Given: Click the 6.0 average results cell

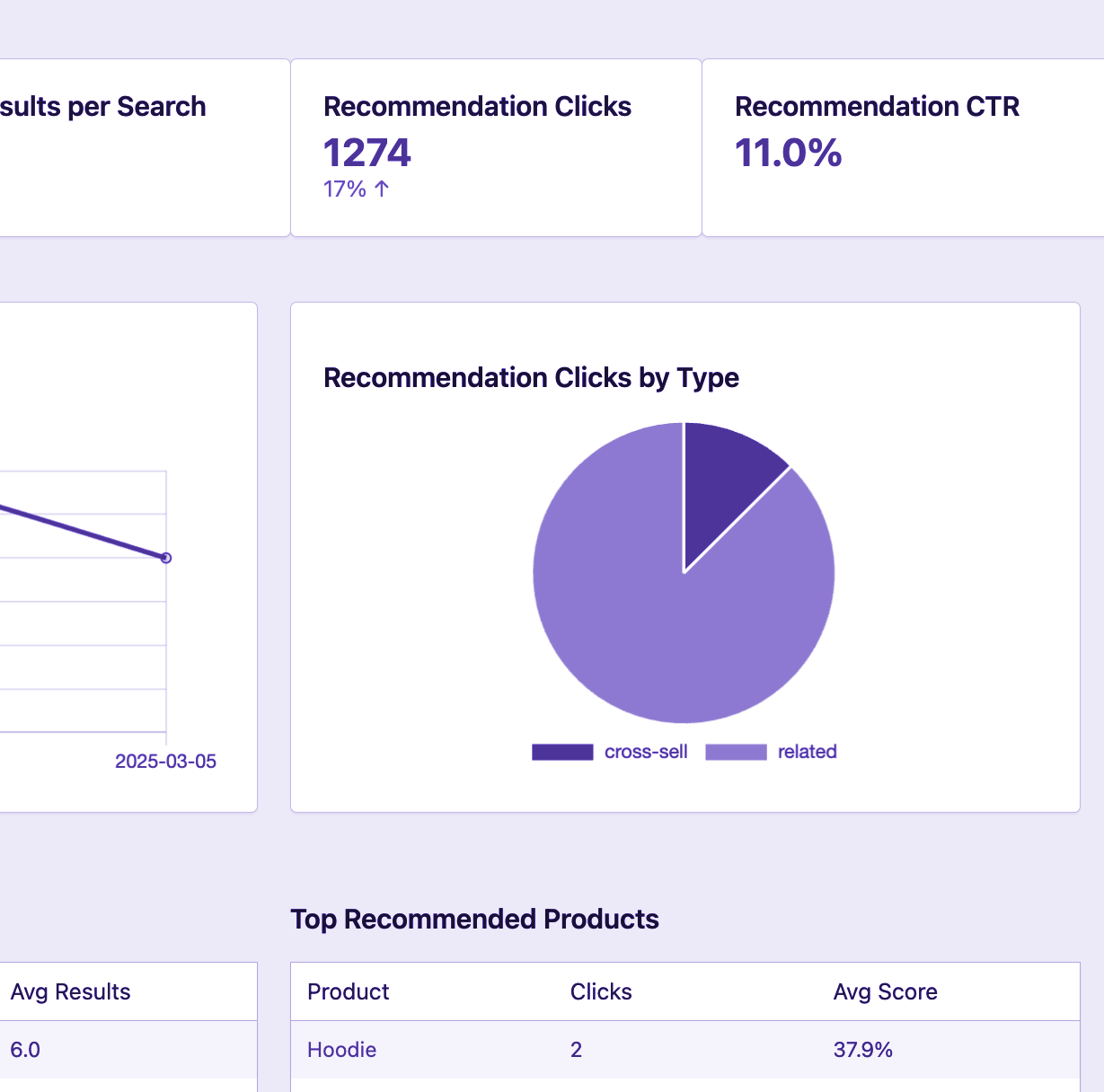Looking at the screenshot, I should tap(25, 1050).
